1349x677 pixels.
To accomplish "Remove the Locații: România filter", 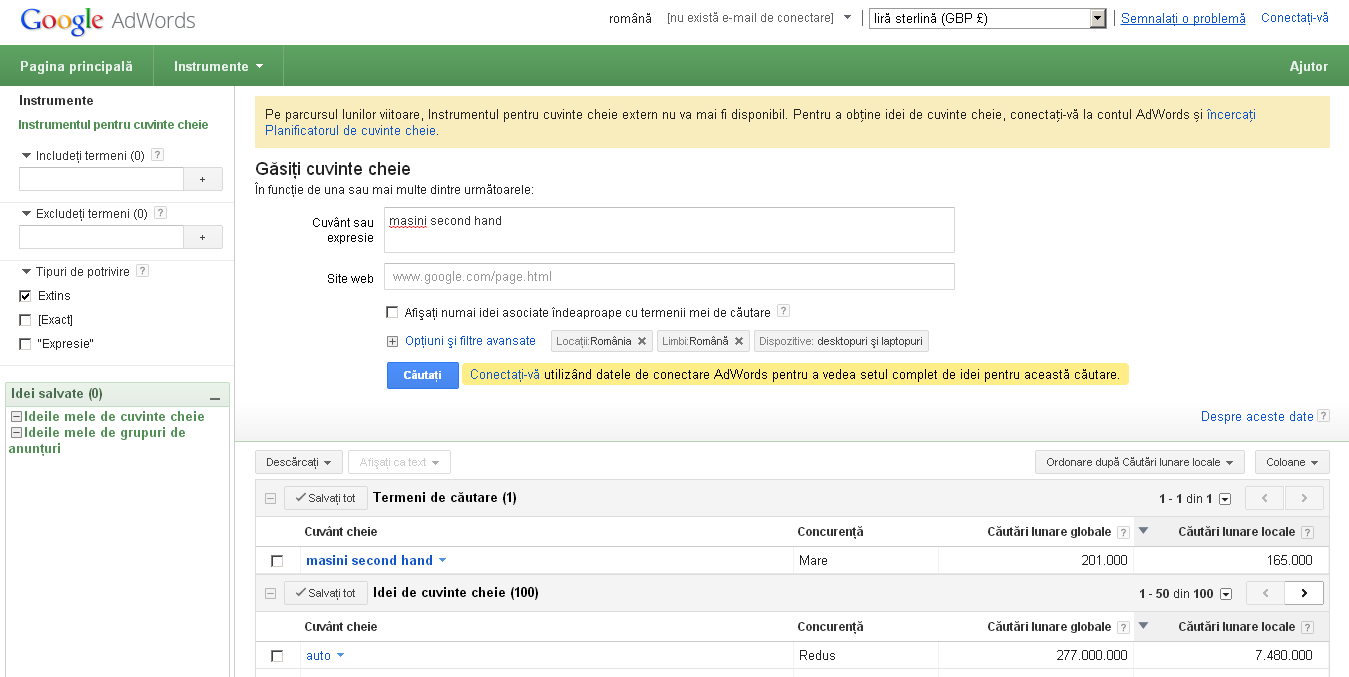I will (x=643, y=341).
